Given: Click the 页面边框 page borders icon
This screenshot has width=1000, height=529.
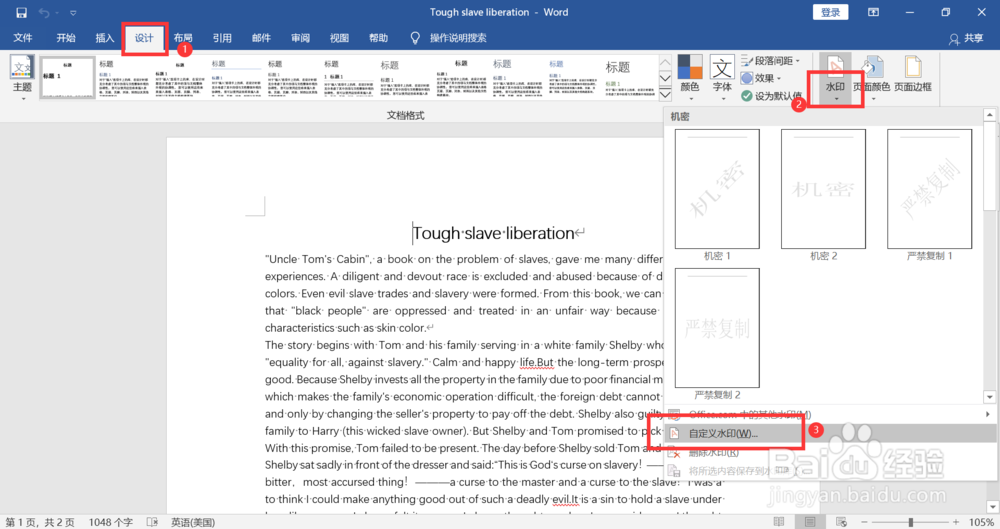Looking at the screenshot, I should pyautogui.click(x=913, y=74).
